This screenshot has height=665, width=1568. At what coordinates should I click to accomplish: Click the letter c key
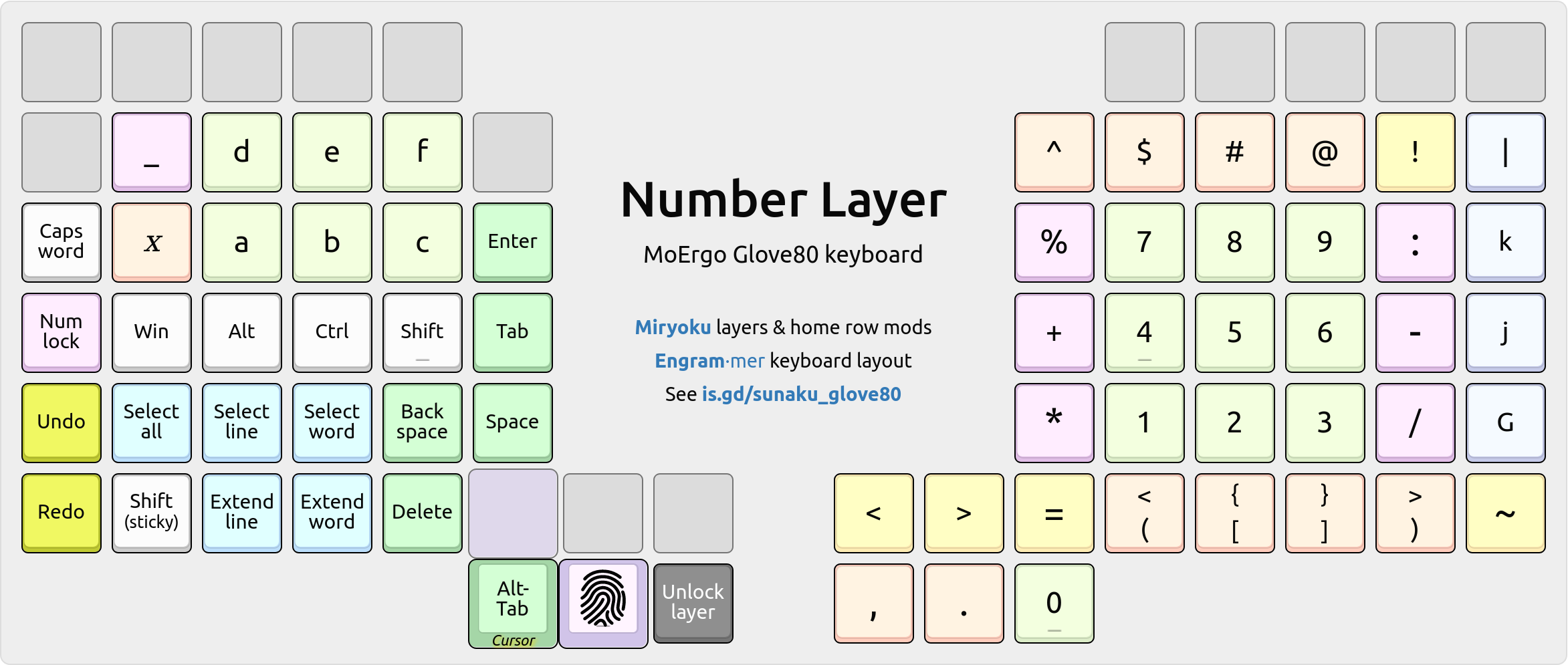click(x=423, y=243)
